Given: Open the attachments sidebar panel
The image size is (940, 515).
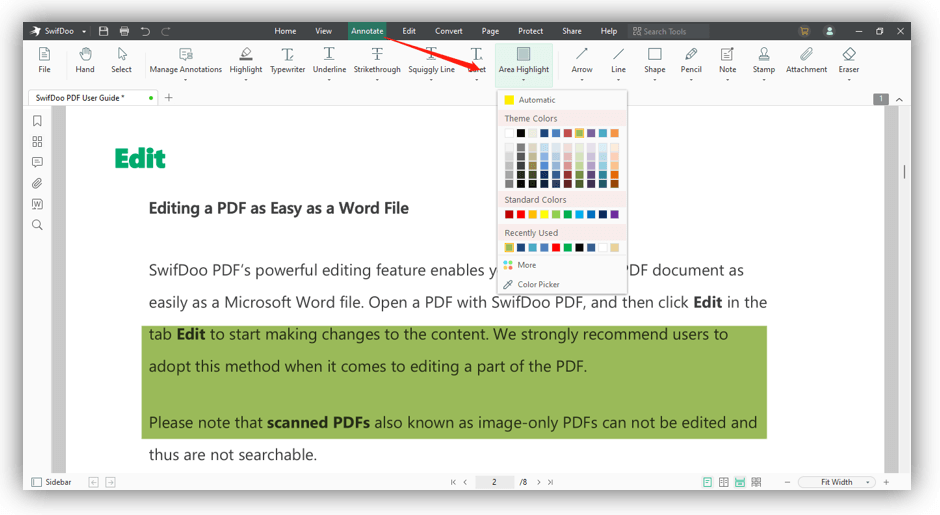Looking at the screenshot, I should [x=37, y=183].
